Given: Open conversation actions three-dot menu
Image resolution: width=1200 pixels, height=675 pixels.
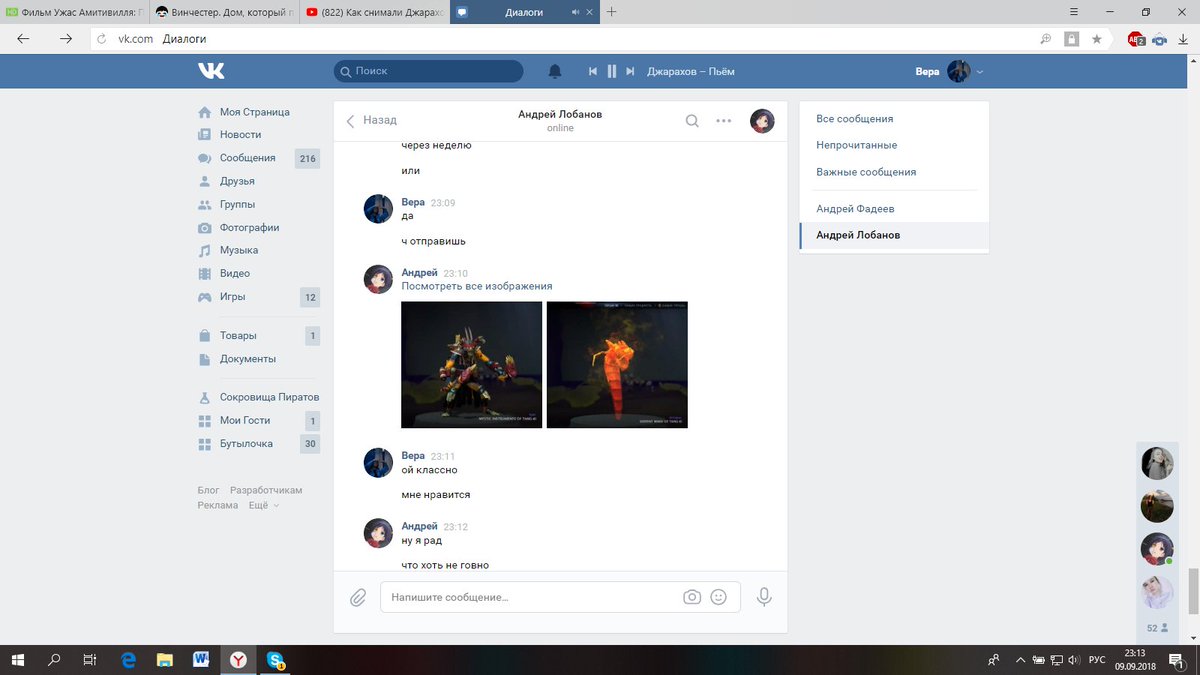Looking at the screenshot, I should 724,121.
